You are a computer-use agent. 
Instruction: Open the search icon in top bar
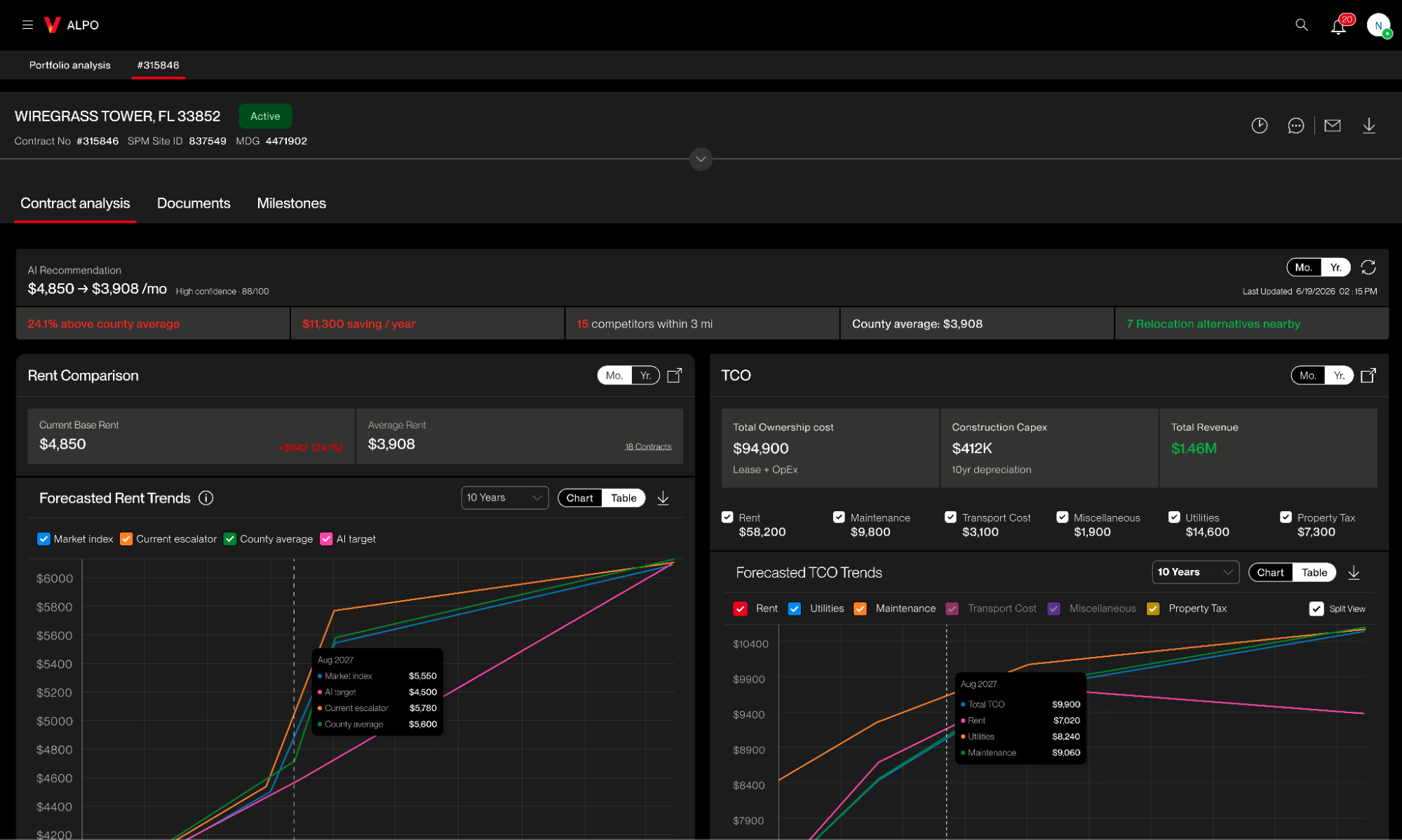point(1301,25)
